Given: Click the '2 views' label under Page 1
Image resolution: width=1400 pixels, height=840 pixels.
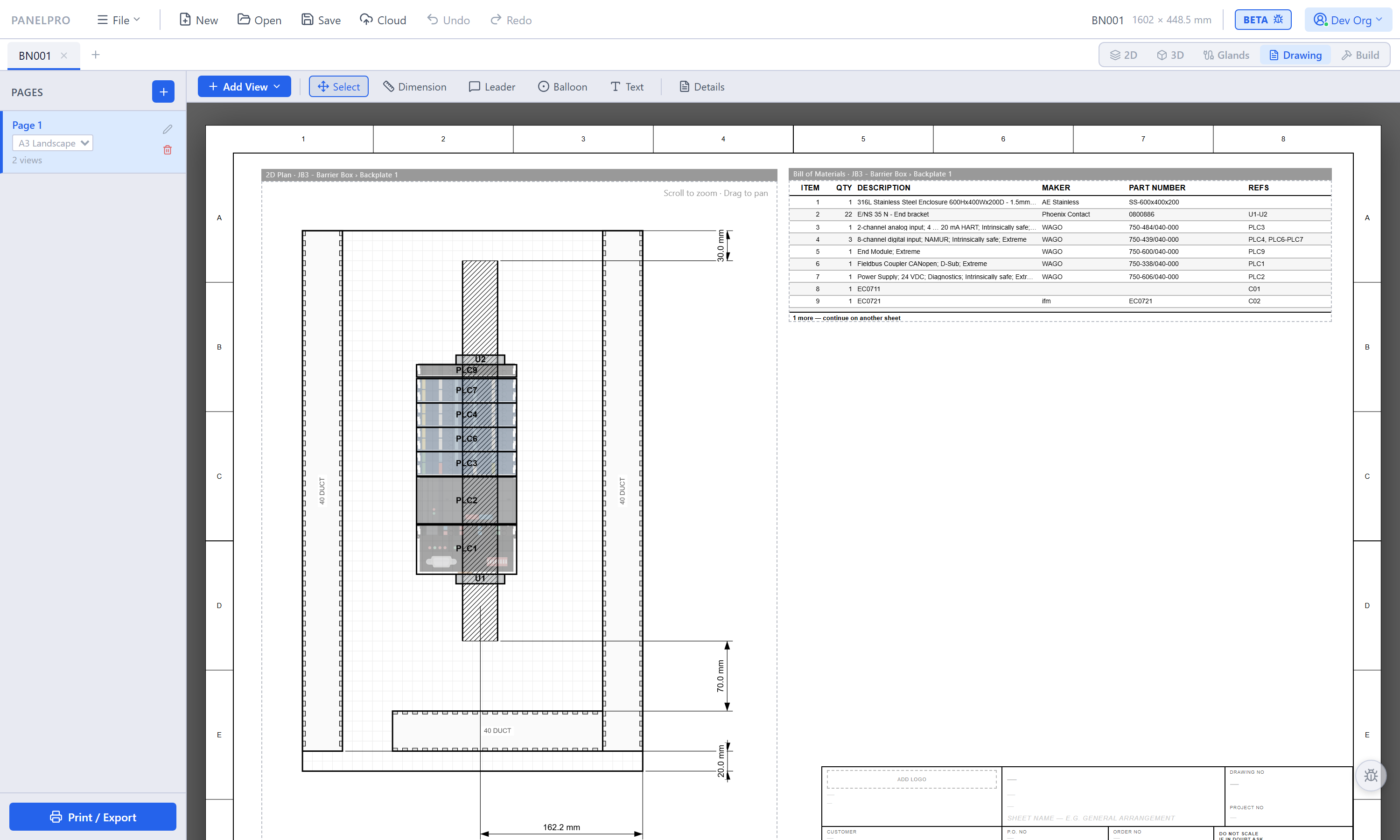Looking at the screenshot, I should click(x=27, y=160).
